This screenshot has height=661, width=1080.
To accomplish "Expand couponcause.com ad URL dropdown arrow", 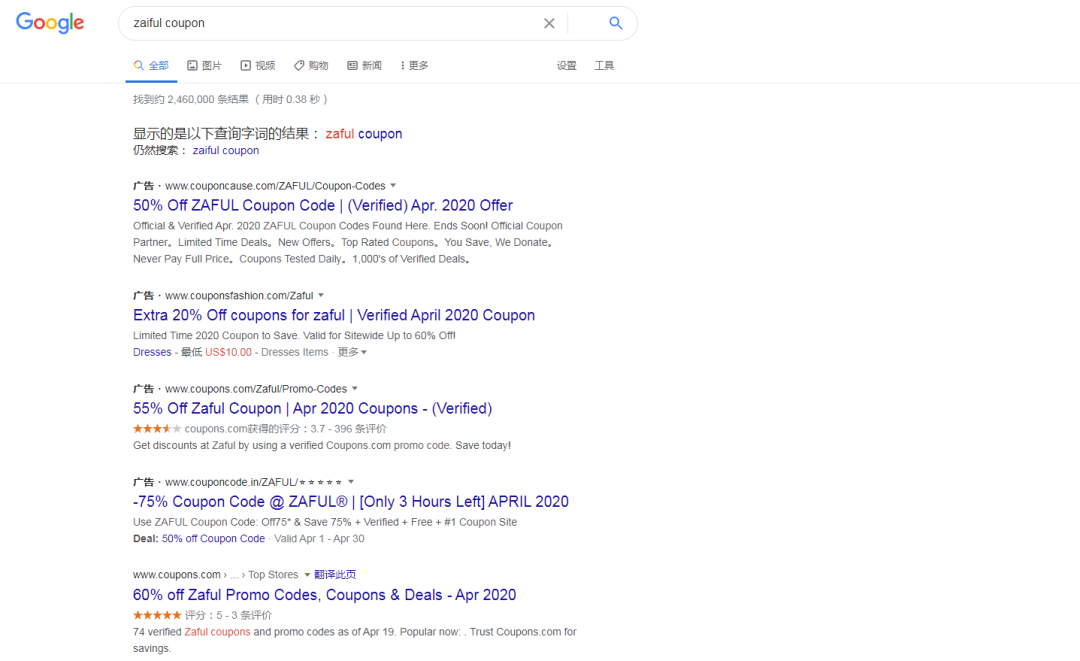I will [393, 185].
